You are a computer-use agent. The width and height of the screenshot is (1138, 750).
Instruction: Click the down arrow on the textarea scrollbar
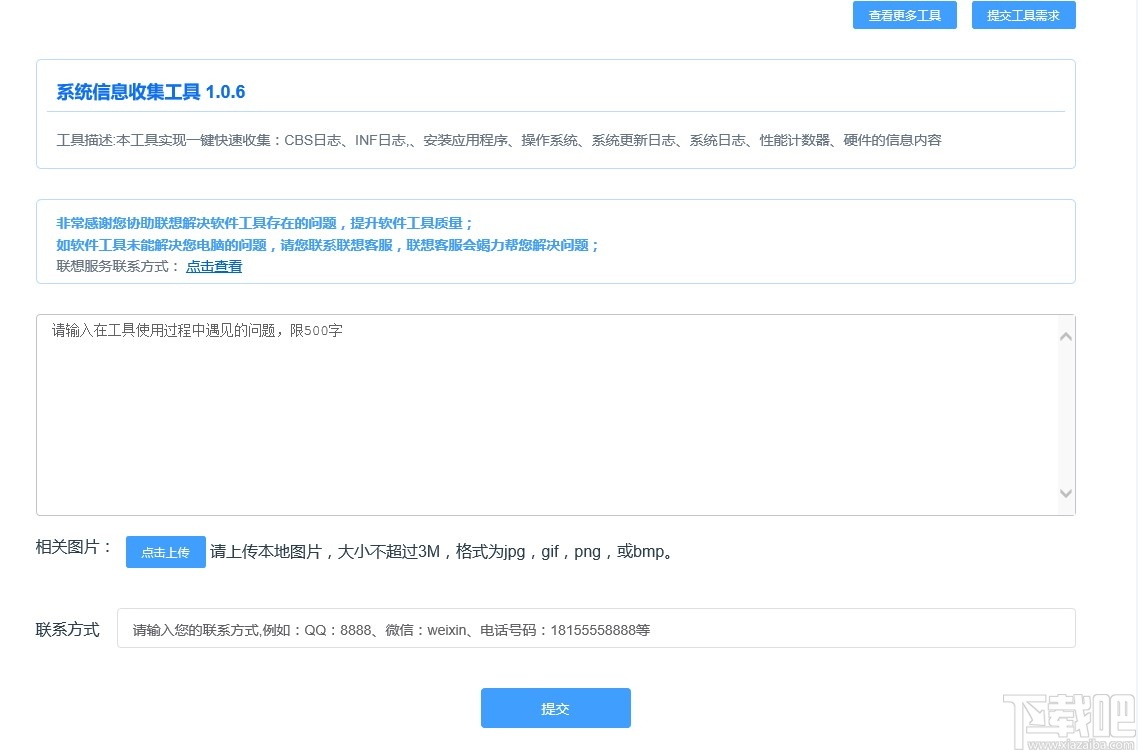point(1066,492)
